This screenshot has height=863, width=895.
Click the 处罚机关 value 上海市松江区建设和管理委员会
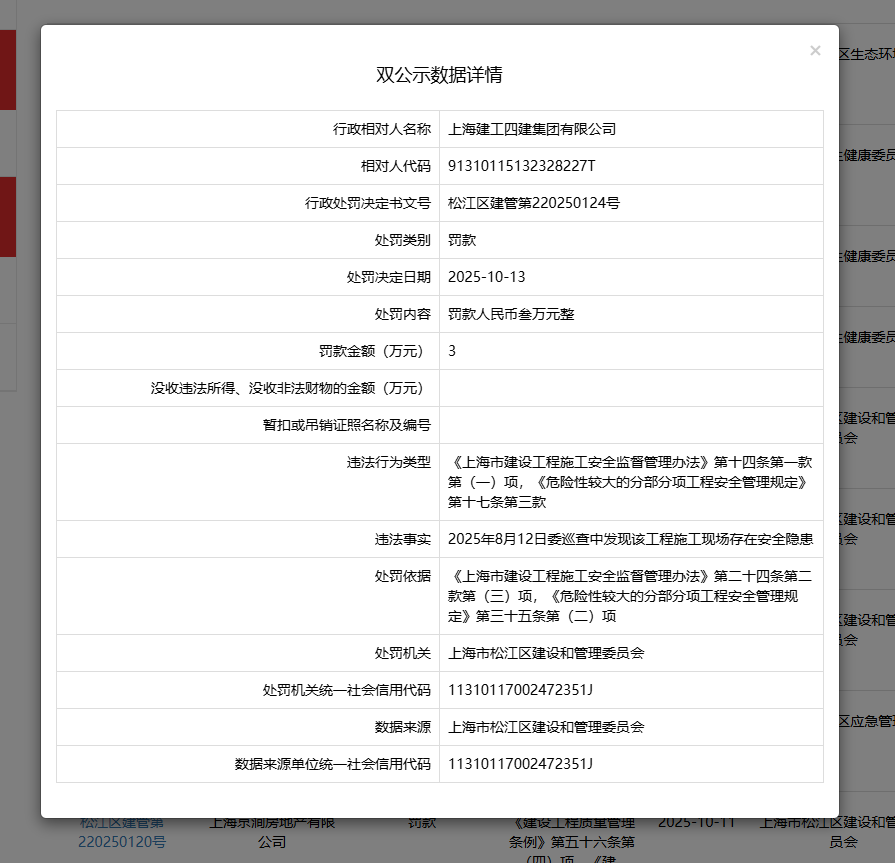[x=546, y=653]
